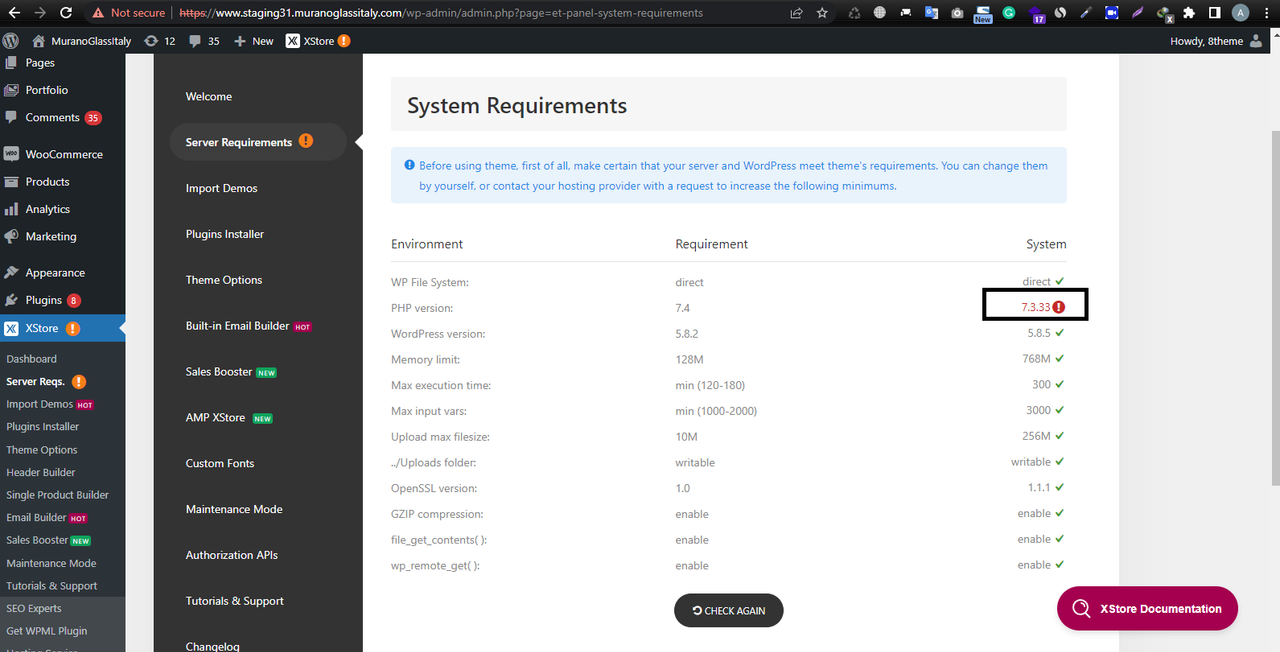Open XStore Documentation search button
The height and width of the screenshot is (652, 1280).
point(1147,608)
